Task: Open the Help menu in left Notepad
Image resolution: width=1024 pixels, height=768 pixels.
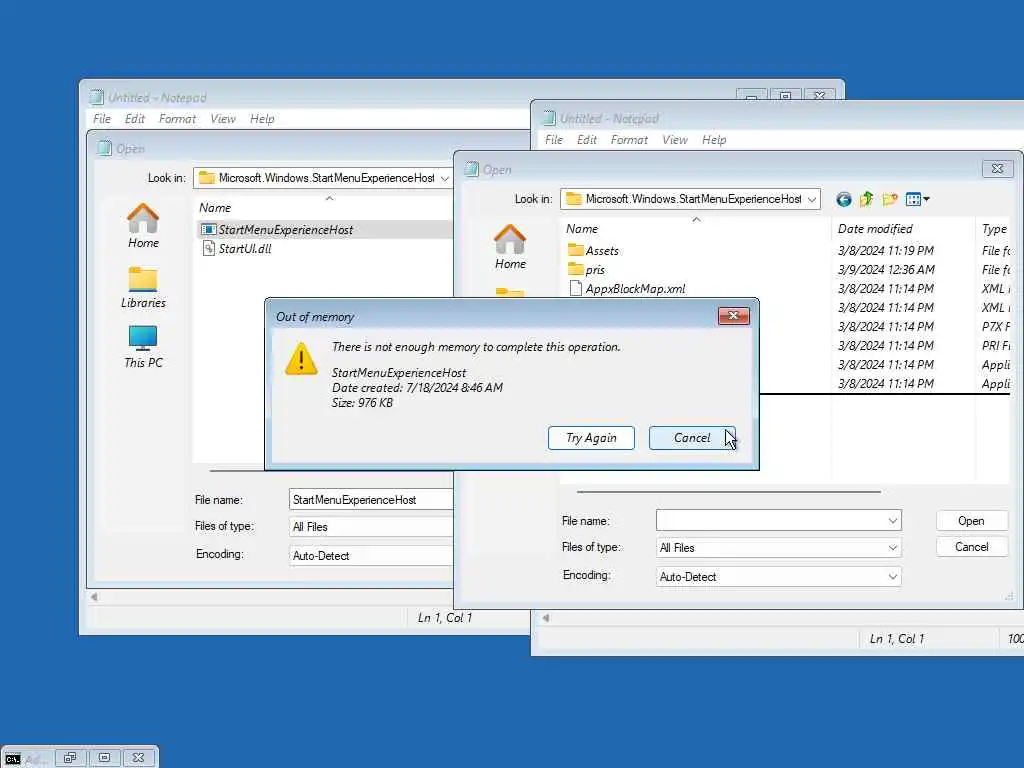Action: [x=262, y=119]
